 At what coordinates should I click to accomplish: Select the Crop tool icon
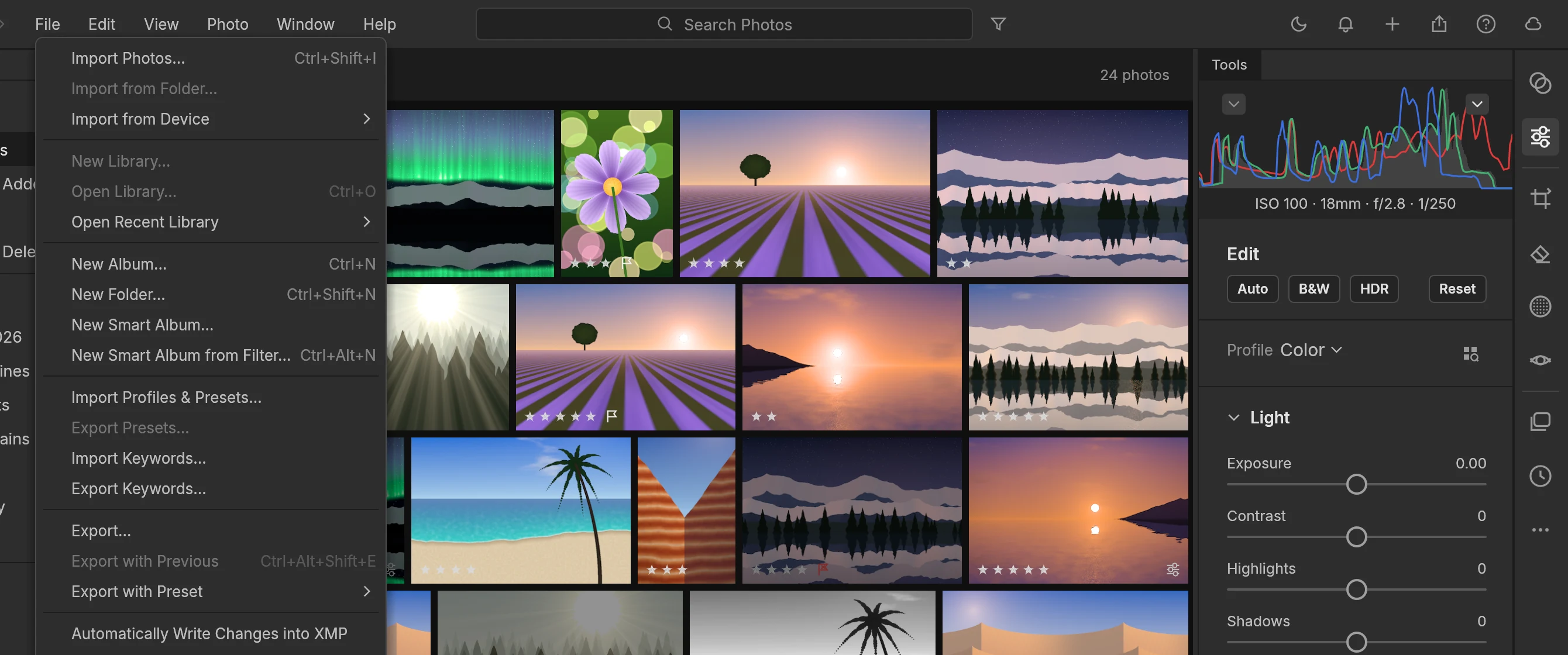coord(1540,198)
